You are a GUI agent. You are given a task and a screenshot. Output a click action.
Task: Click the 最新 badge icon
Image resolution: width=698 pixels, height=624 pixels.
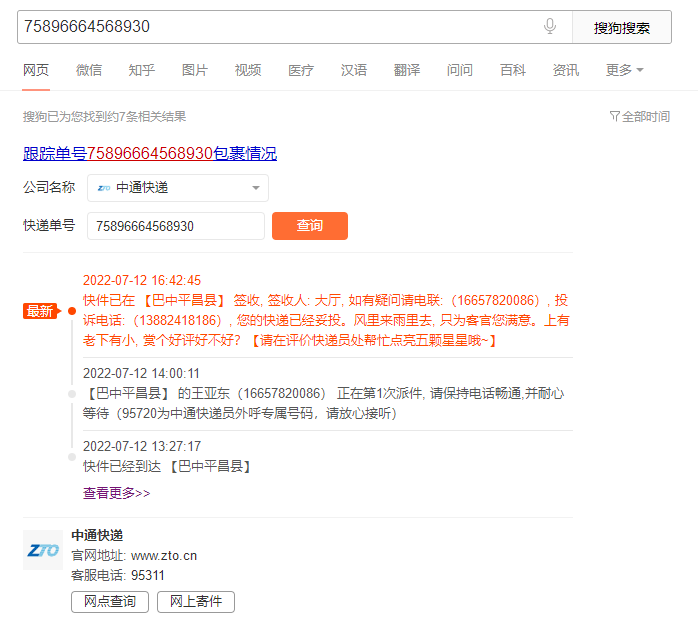41,311
